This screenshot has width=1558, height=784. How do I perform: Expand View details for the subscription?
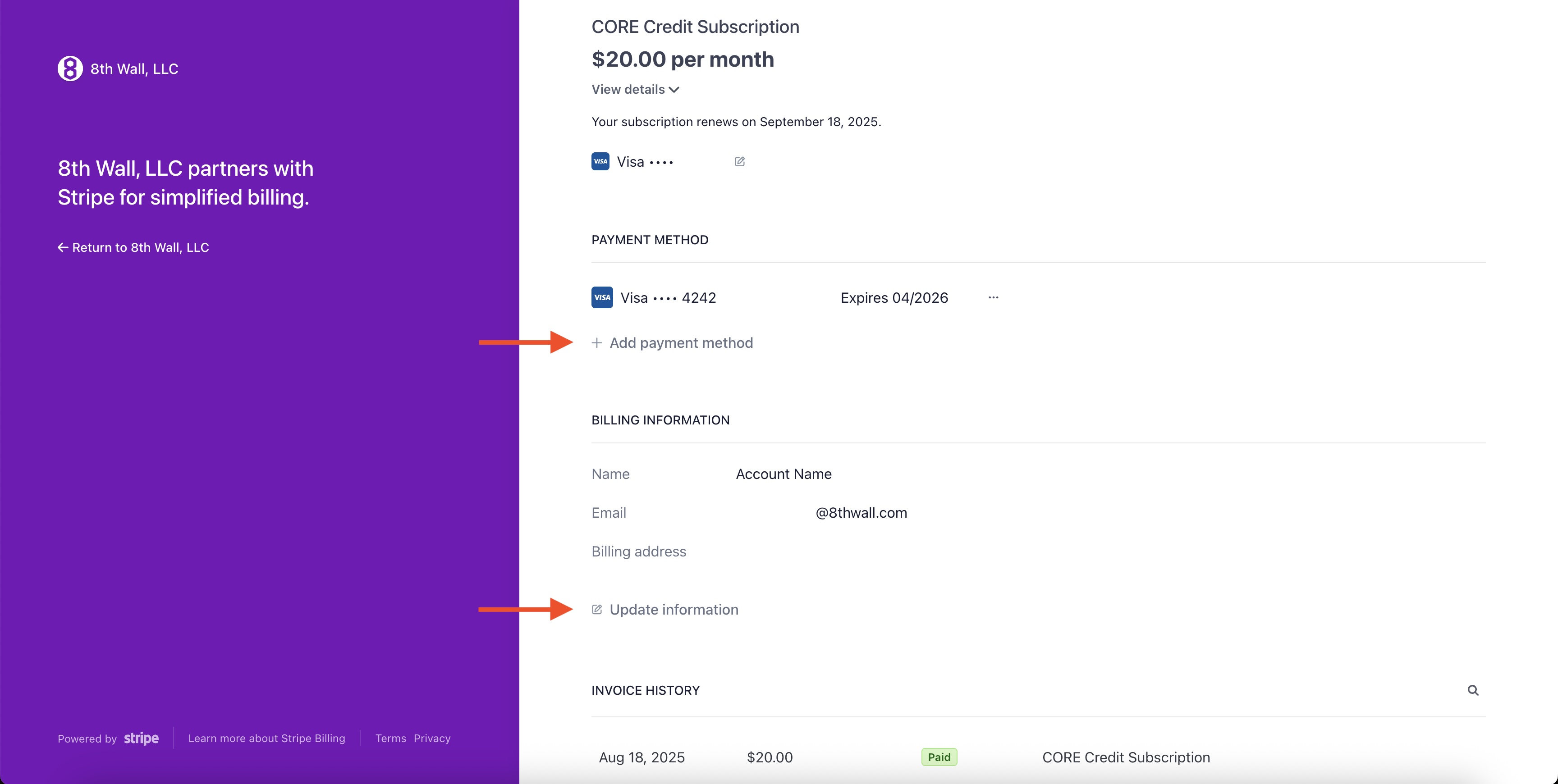(x=634, y=89)
